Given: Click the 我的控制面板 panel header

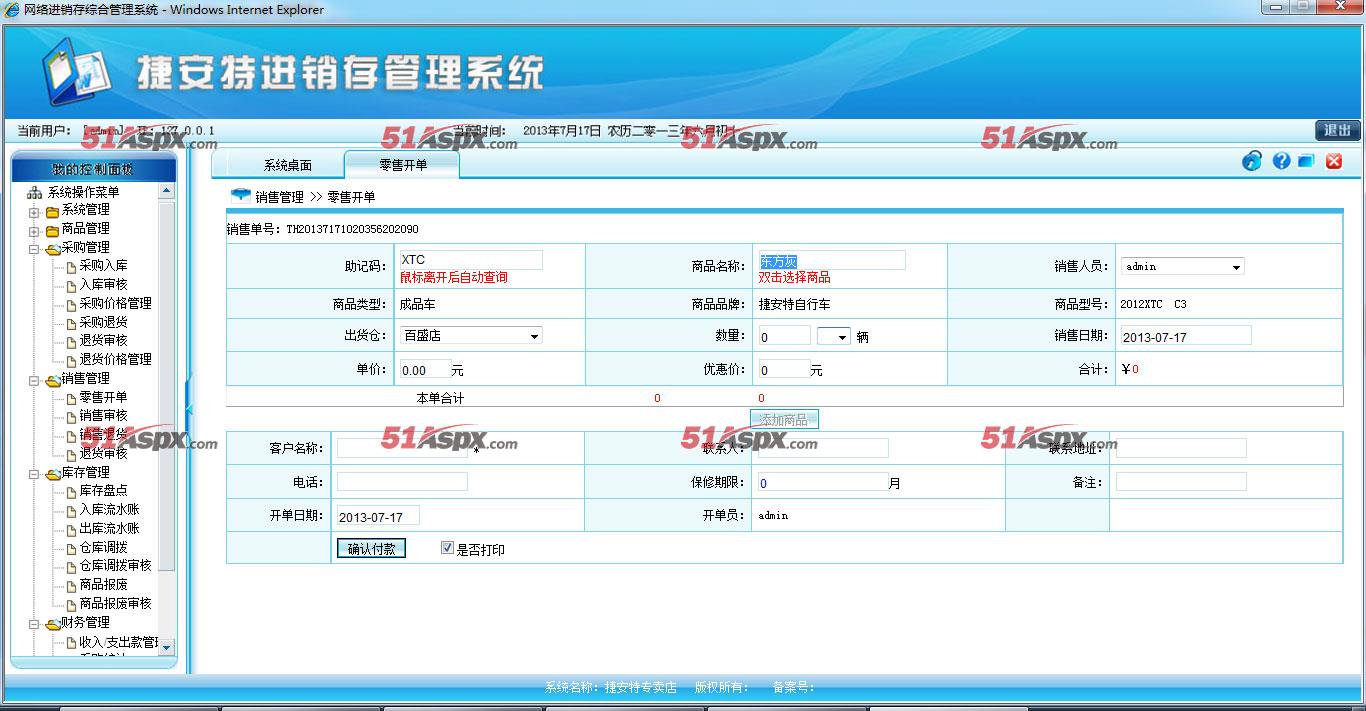Looking at the screenshot, I should 92,170.
